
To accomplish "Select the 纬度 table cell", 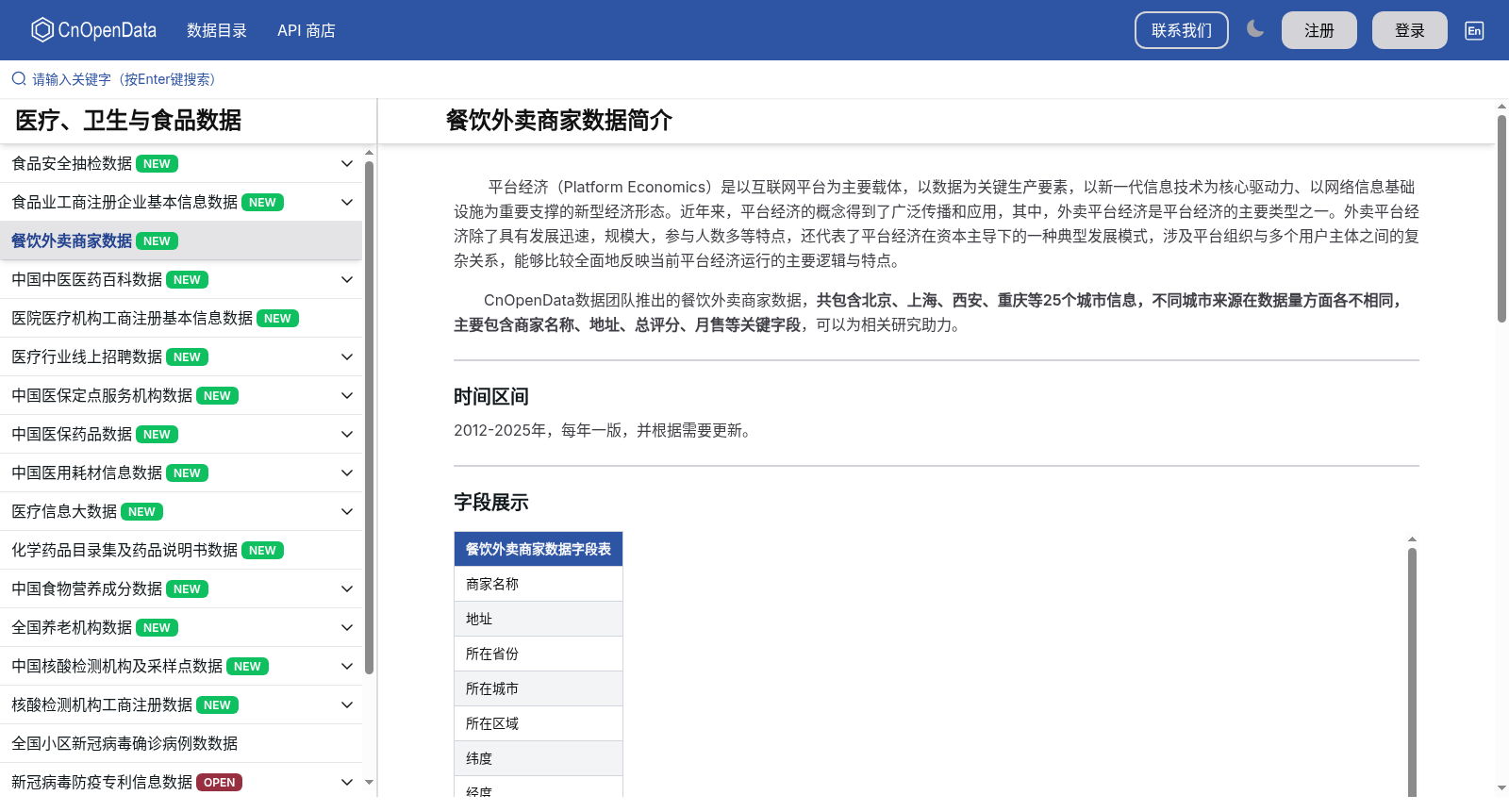I will (539, 758).
